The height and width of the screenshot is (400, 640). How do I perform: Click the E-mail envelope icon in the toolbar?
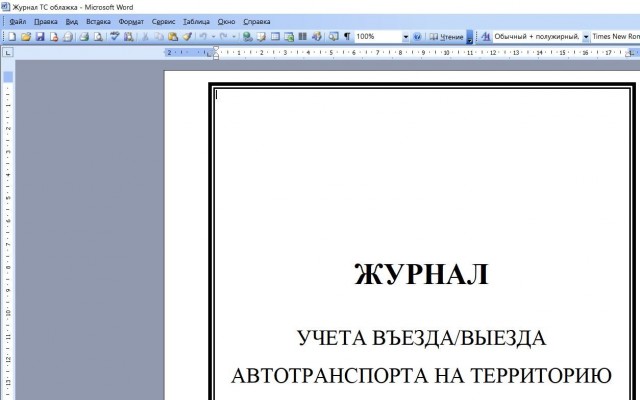[68, 37]
